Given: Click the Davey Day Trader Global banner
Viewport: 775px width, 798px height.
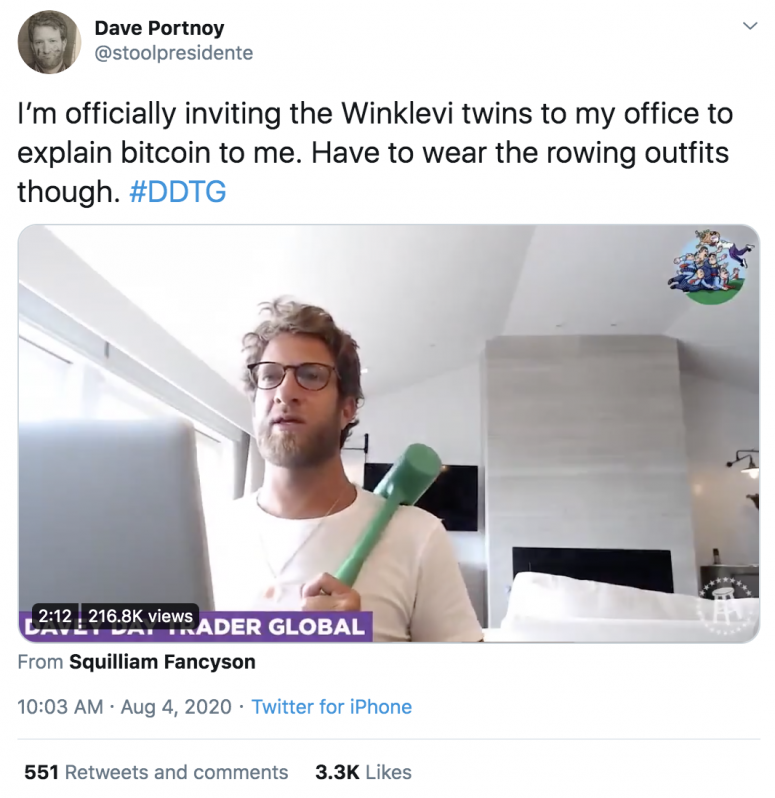Looking at the screenshot, I should pos(196,626).
